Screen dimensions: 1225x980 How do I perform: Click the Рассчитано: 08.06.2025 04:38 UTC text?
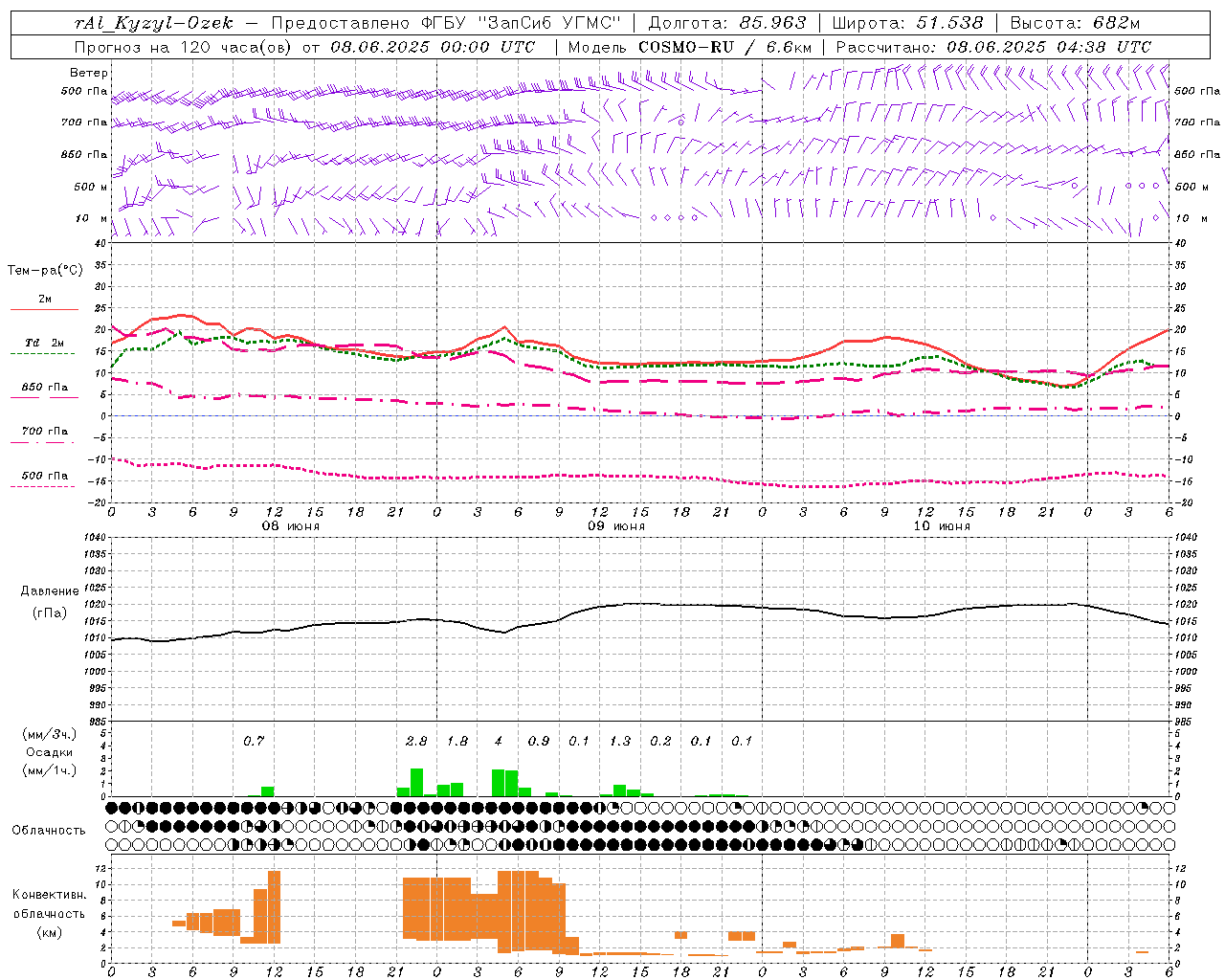pyautogui.click(x=993, y=47)
